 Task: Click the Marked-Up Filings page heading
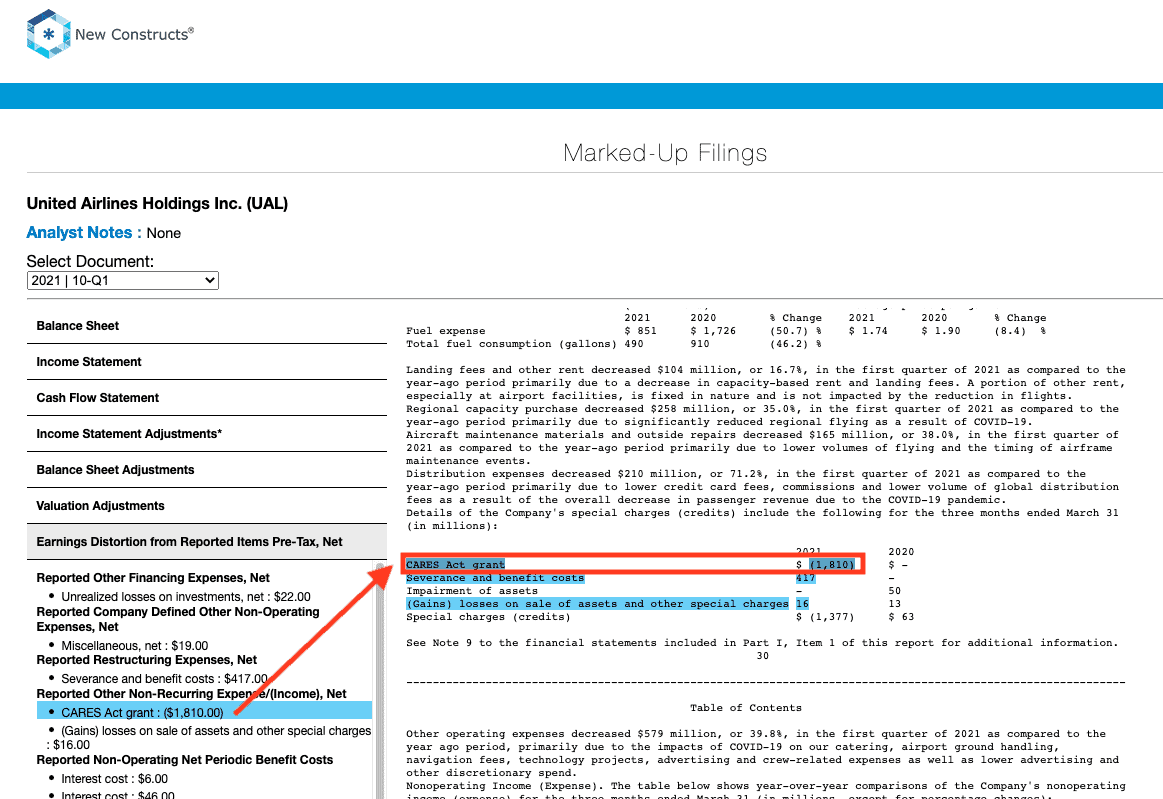click(665, 153)
